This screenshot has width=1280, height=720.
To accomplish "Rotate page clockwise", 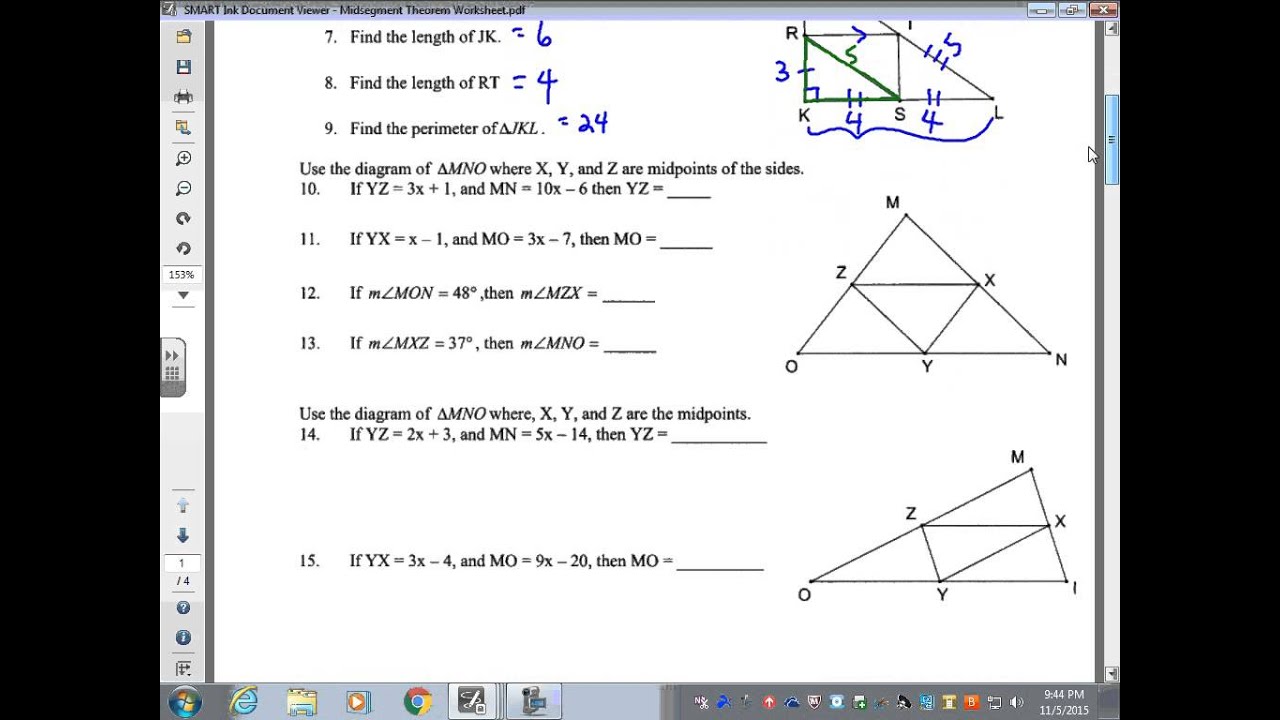I will click(183, 218).
